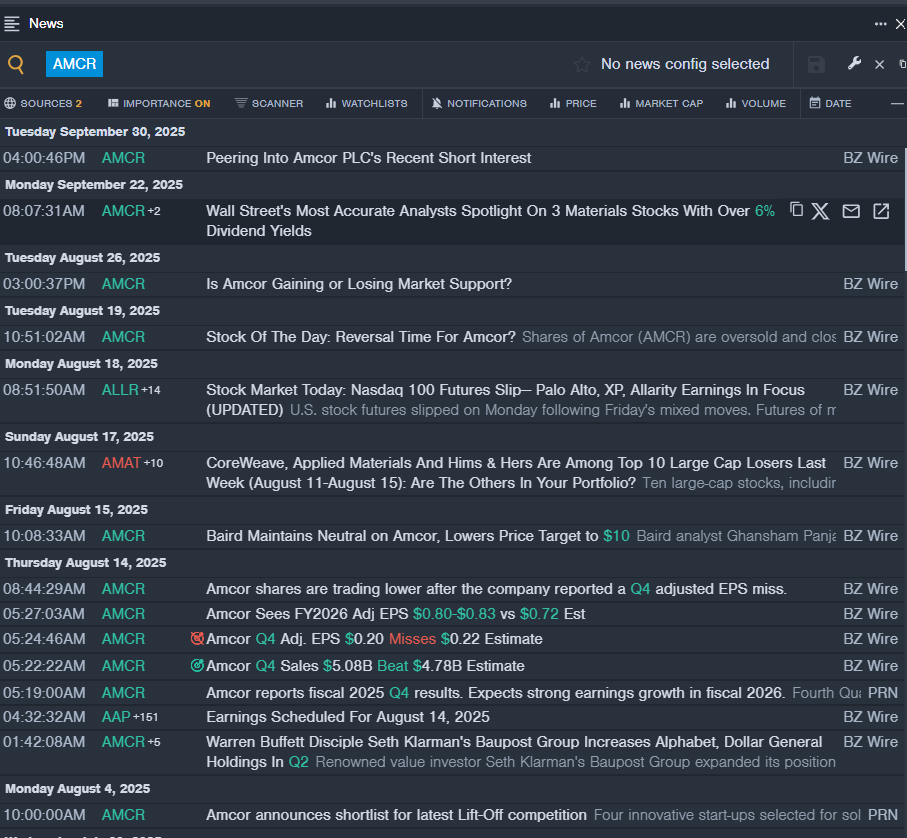Star the news config as favorite
Viewport: 907px width, 838px height.
pos(582,65)
